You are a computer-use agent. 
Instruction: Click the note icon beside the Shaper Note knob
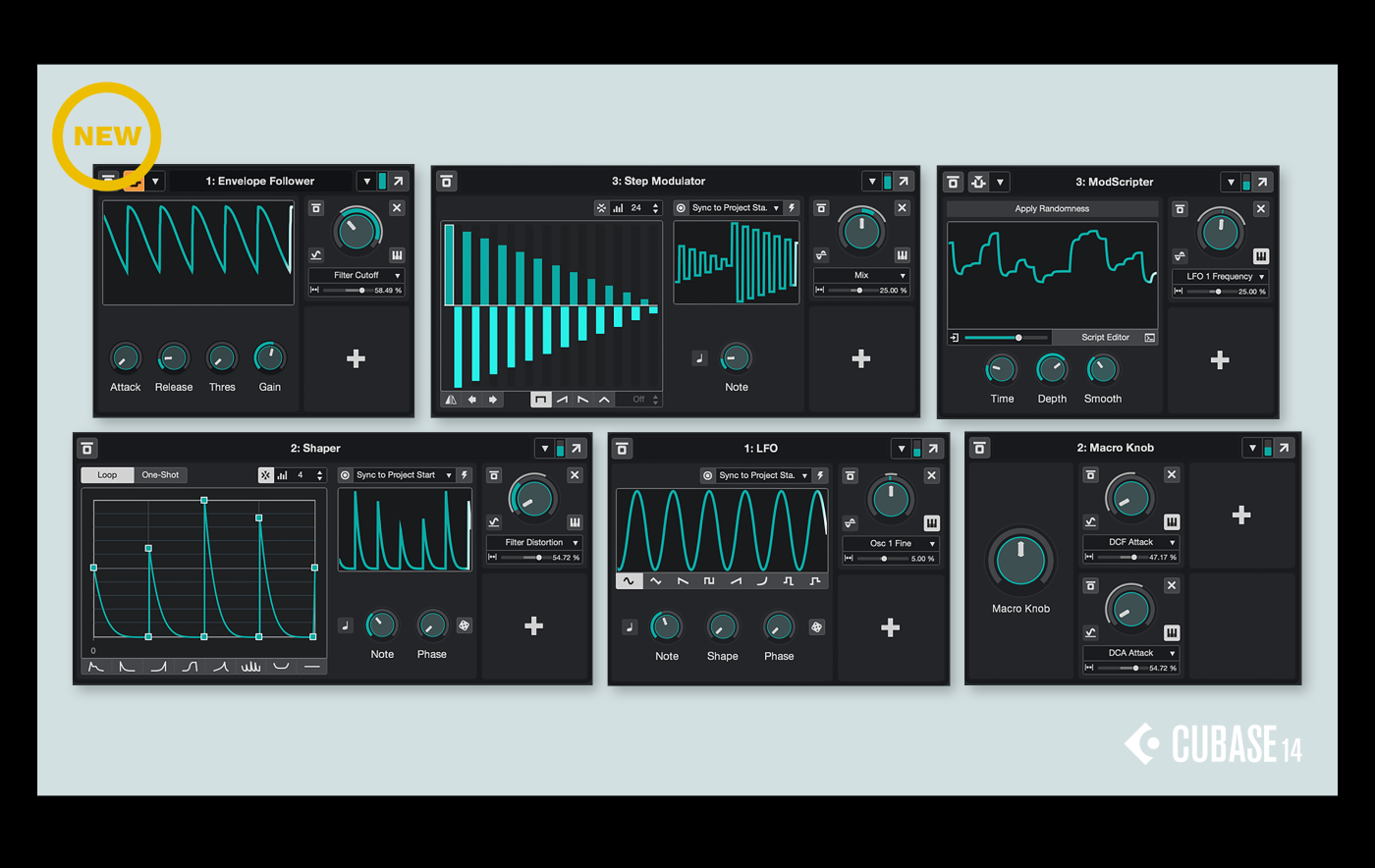tap(345, 625)
